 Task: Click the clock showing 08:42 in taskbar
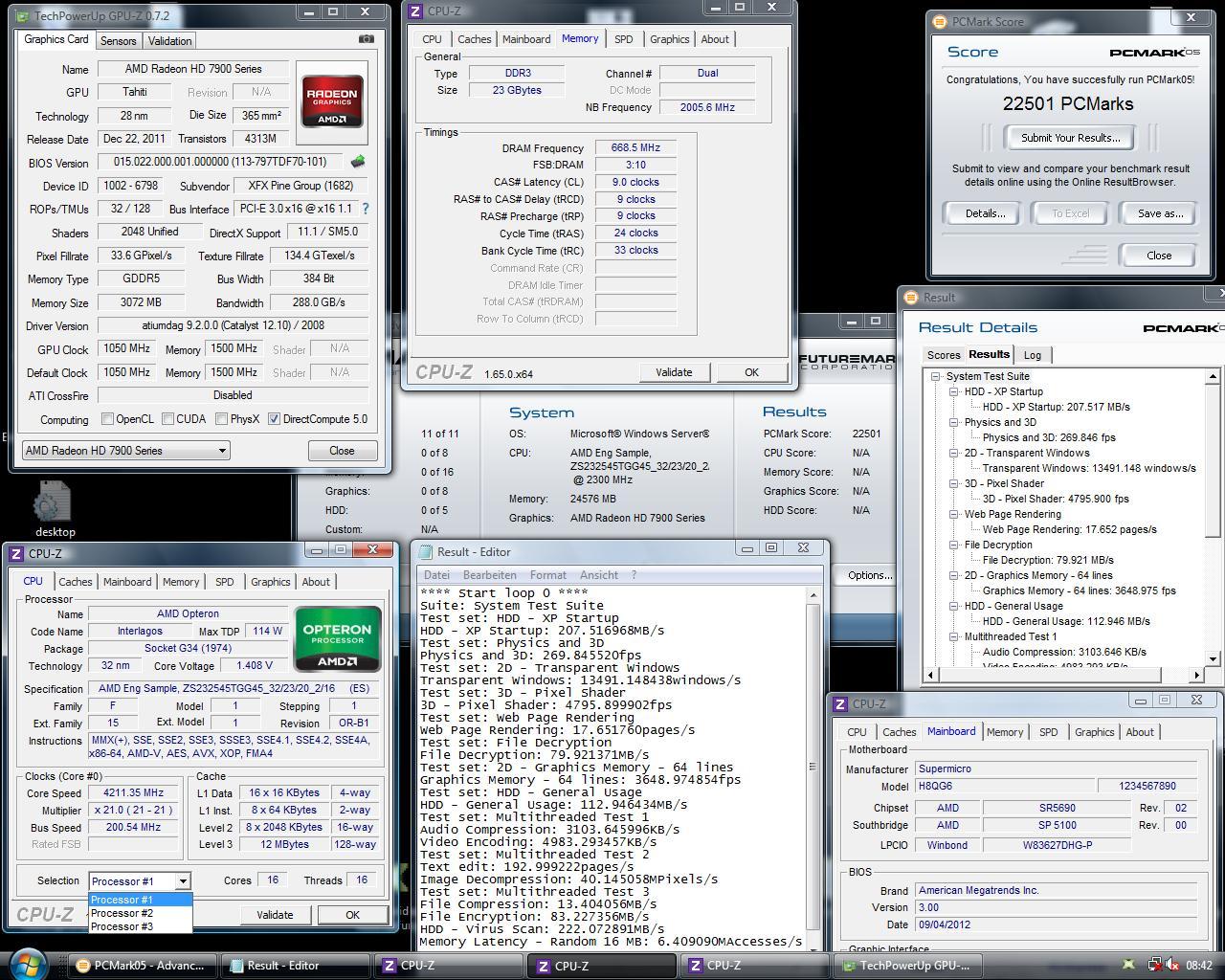pyautogui.click(x=1198, y=965)
